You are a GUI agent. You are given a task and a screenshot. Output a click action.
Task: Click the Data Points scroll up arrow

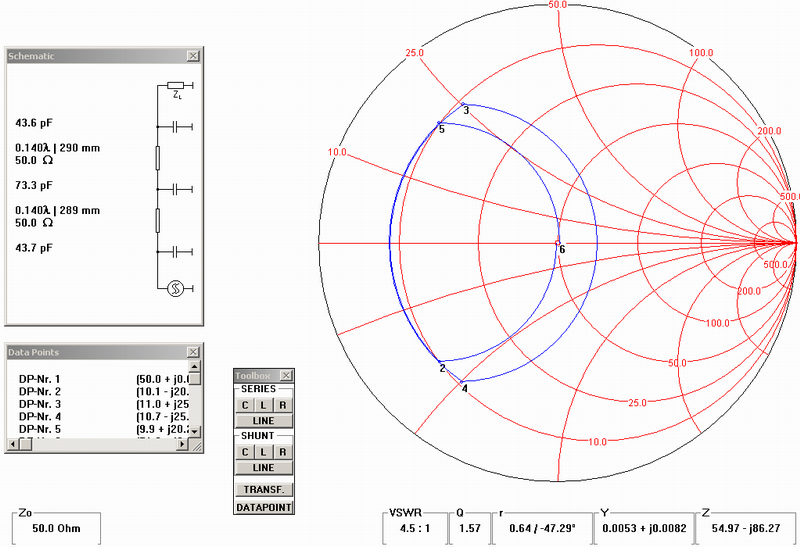click(x=194, y=366)
